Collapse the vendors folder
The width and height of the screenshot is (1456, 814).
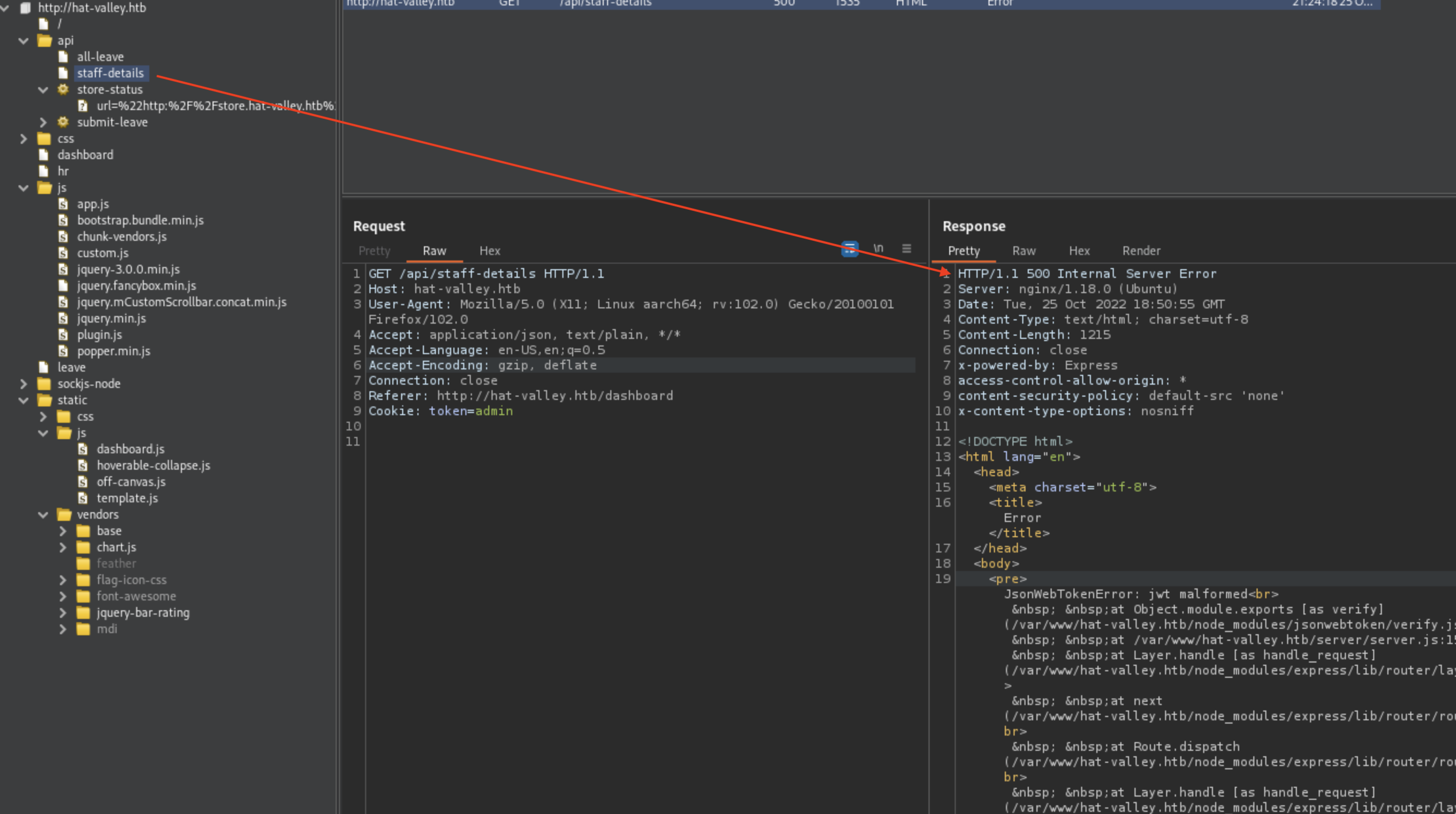point(43,515)
